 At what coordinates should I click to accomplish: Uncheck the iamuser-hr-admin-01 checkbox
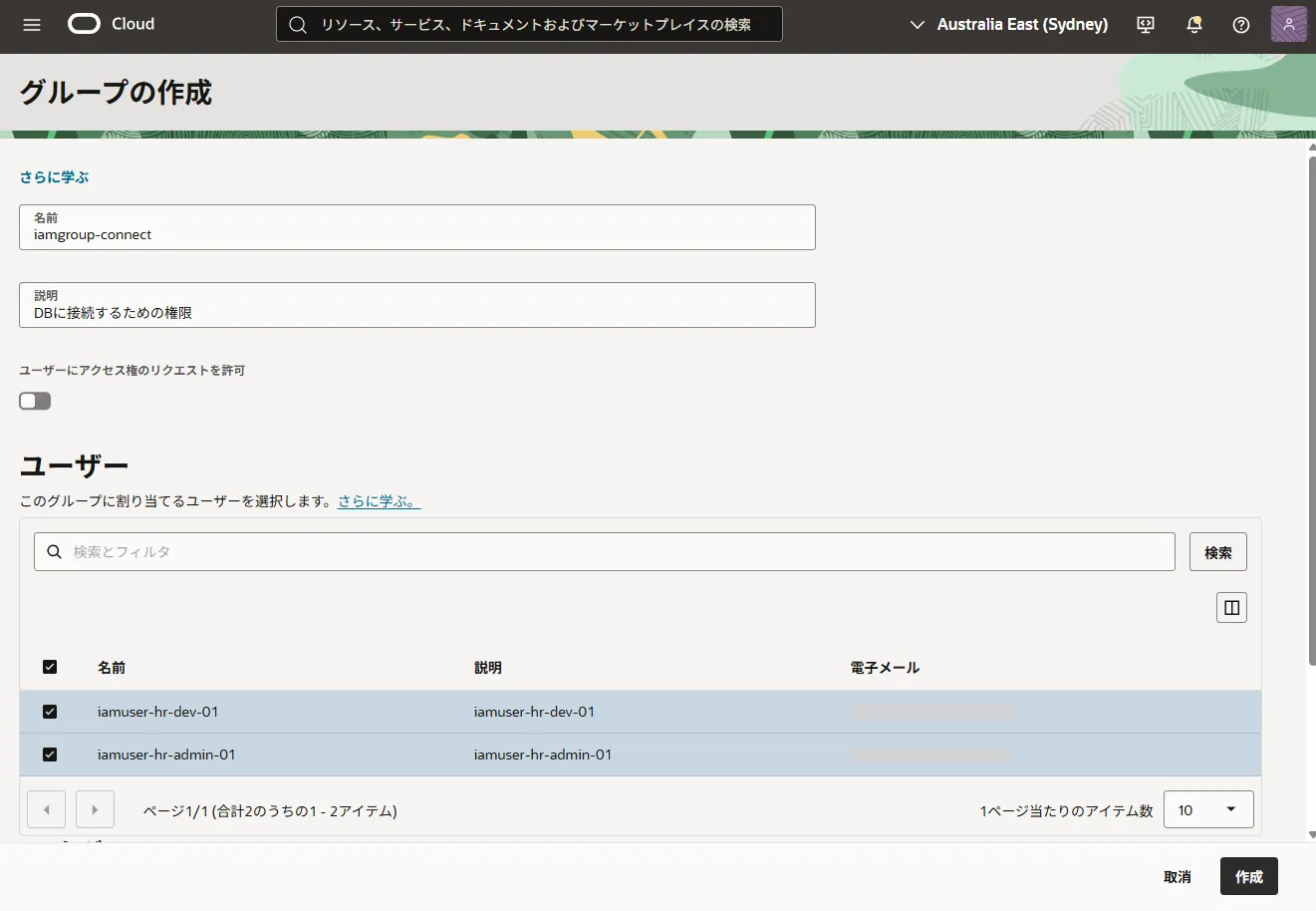coord(50,755)
